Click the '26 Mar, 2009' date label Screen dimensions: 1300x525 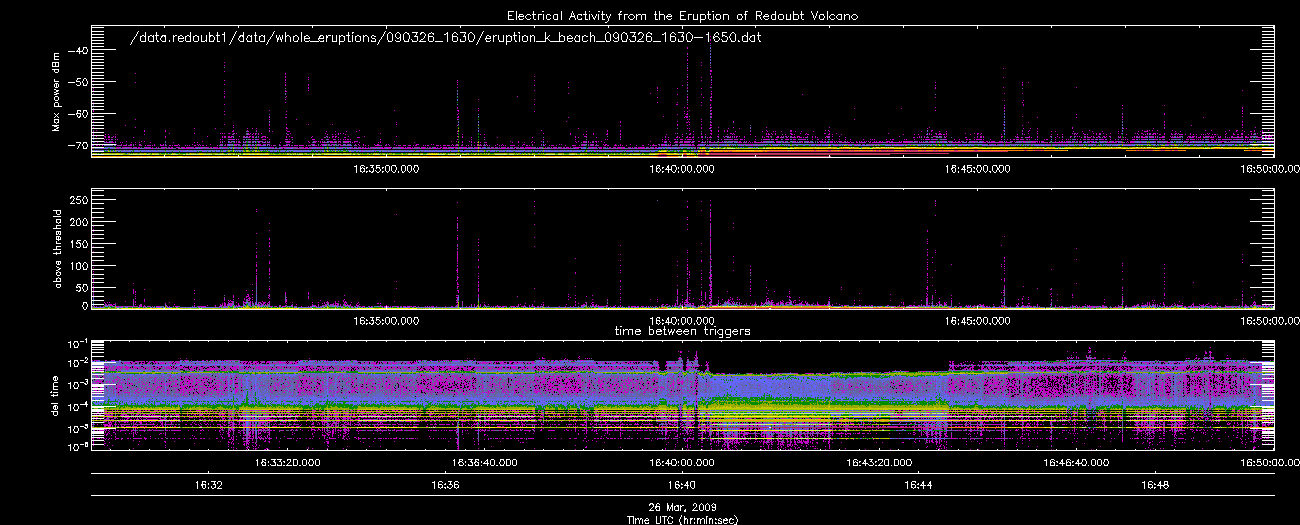(682, 507)
